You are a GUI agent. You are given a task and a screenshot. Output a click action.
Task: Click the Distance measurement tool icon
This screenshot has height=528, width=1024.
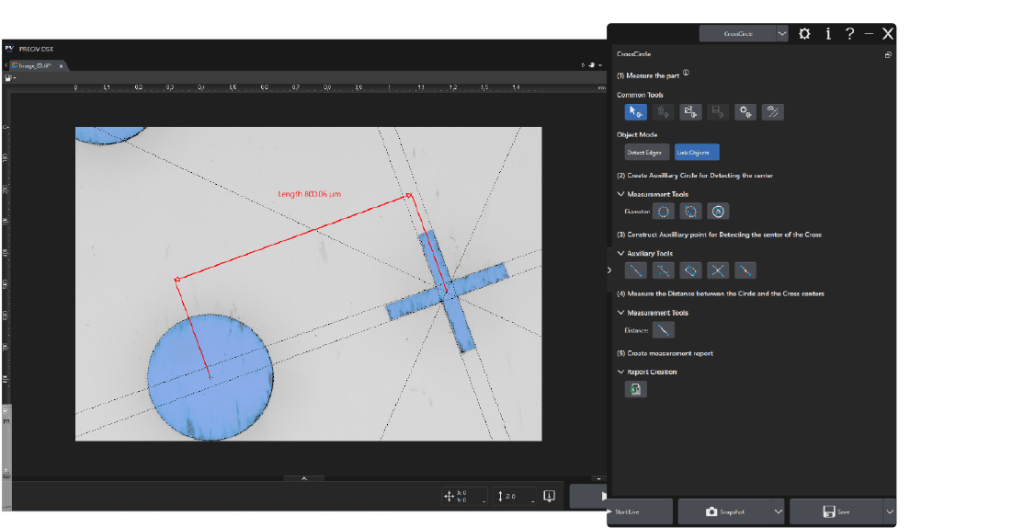point(664,330)
